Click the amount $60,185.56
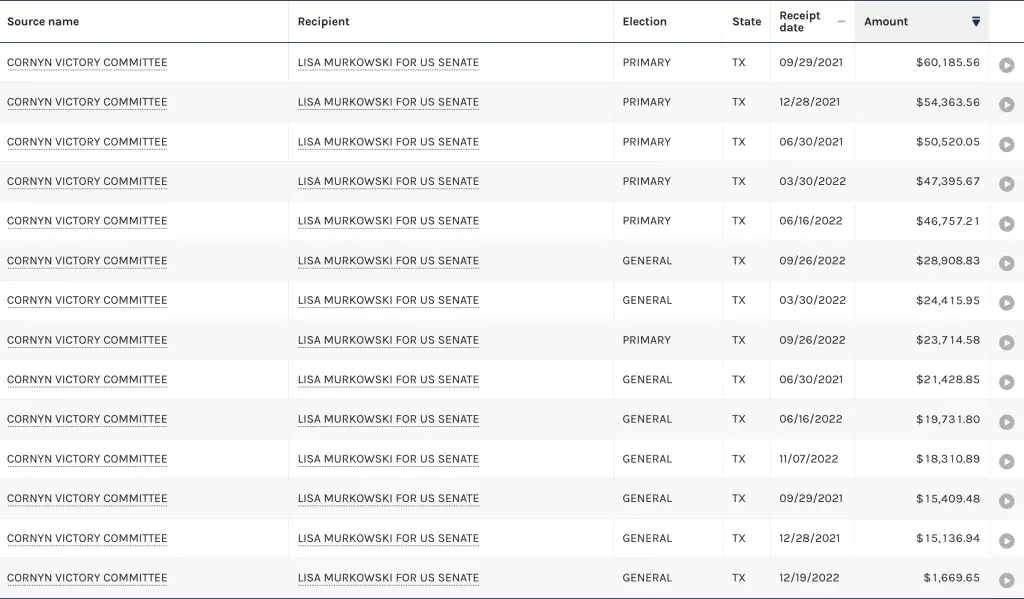The height and width of the screenshot is (599, 1024). pos(948,62)
